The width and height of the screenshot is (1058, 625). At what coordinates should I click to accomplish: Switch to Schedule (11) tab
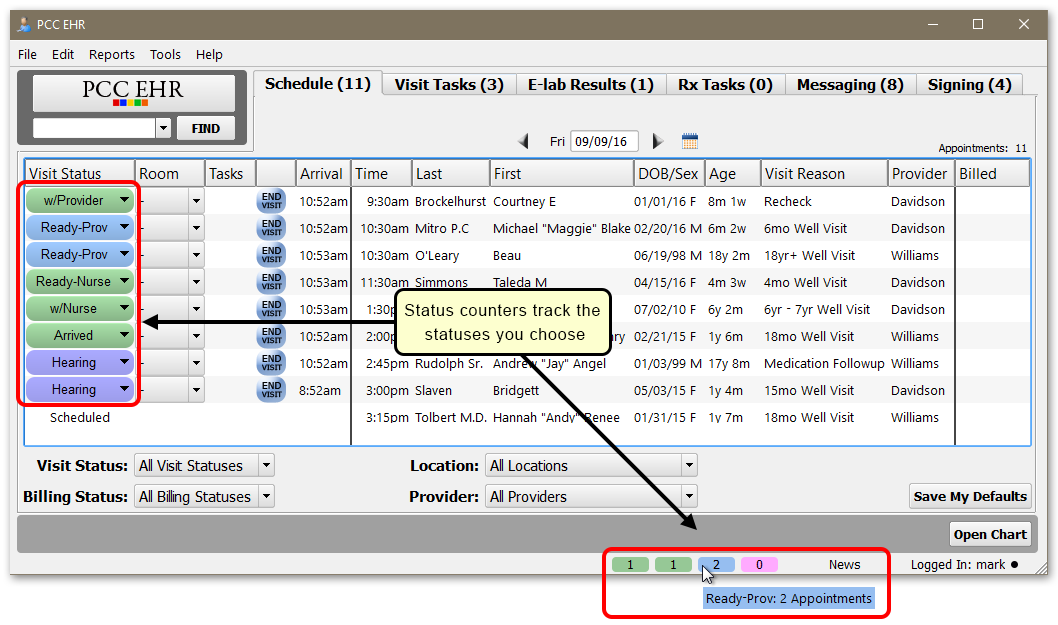coord(318,84)
